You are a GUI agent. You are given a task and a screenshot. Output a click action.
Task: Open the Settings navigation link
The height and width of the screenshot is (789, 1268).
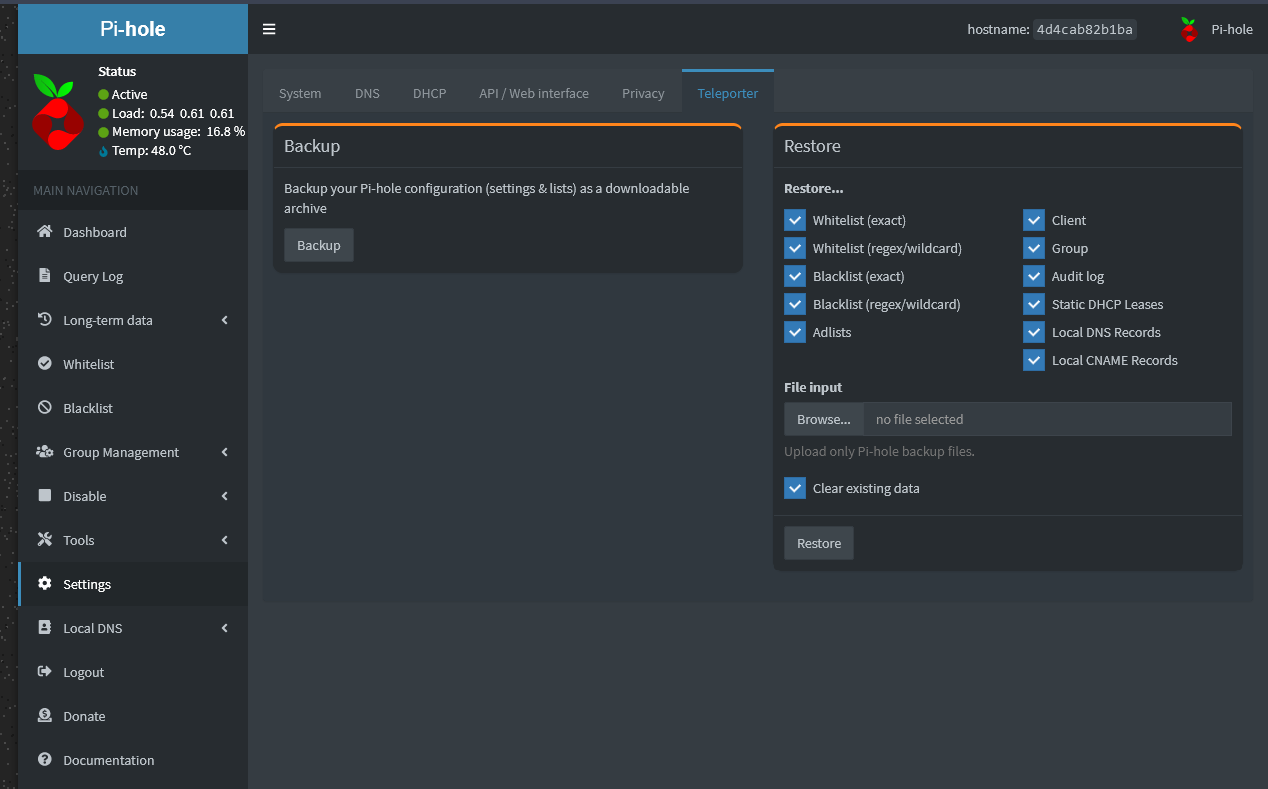133,584
